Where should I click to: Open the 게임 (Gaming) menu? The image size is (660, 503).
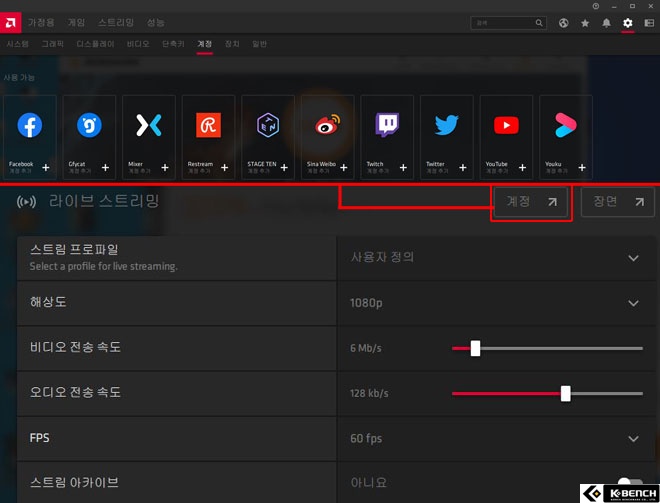click(77, 22)
